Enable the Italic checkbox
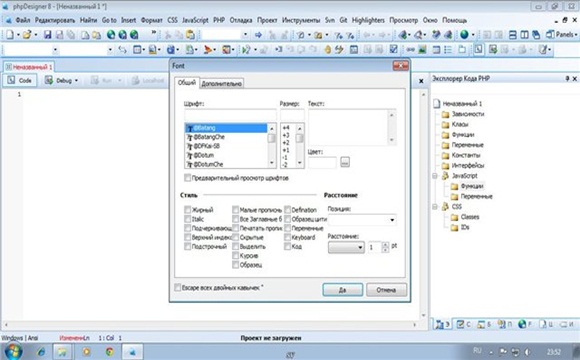Viewport: 580px width, 360px height. tap(188, 219)
